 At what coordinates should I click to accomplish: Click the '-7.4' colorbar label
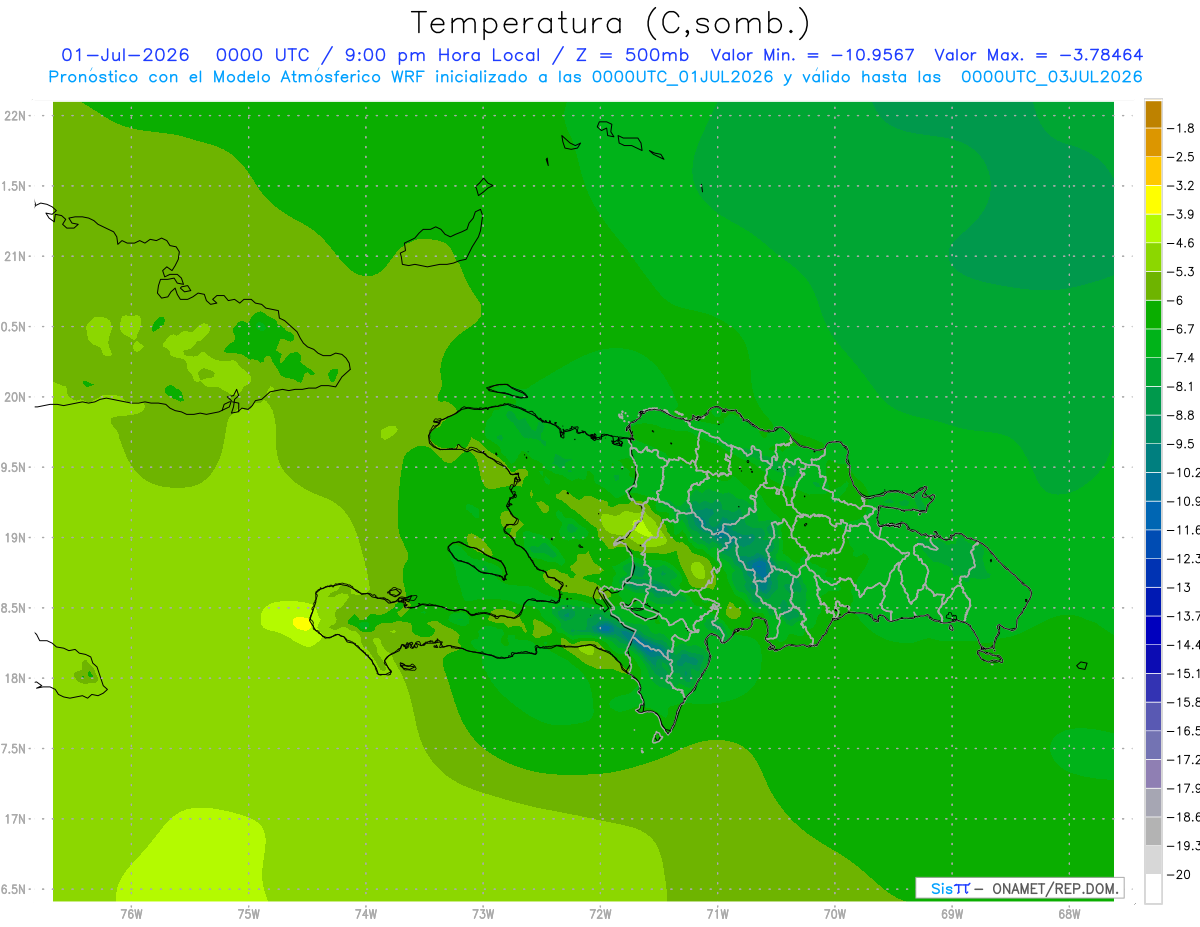(x=1183, y=358)
